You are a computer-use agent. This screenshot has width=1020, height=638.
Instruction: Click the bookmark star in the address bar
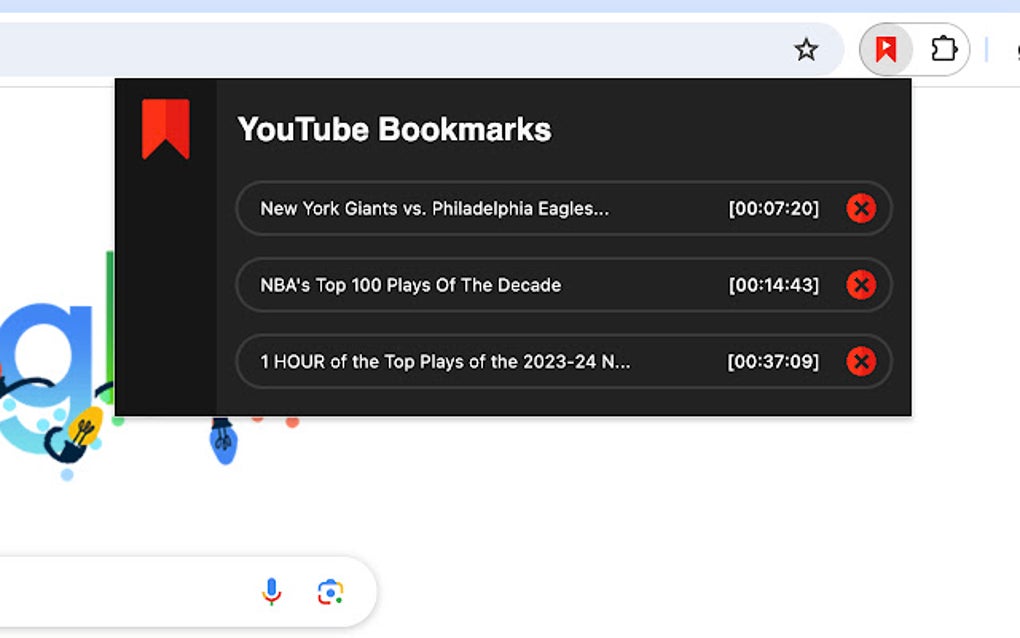tap(806, 48)
